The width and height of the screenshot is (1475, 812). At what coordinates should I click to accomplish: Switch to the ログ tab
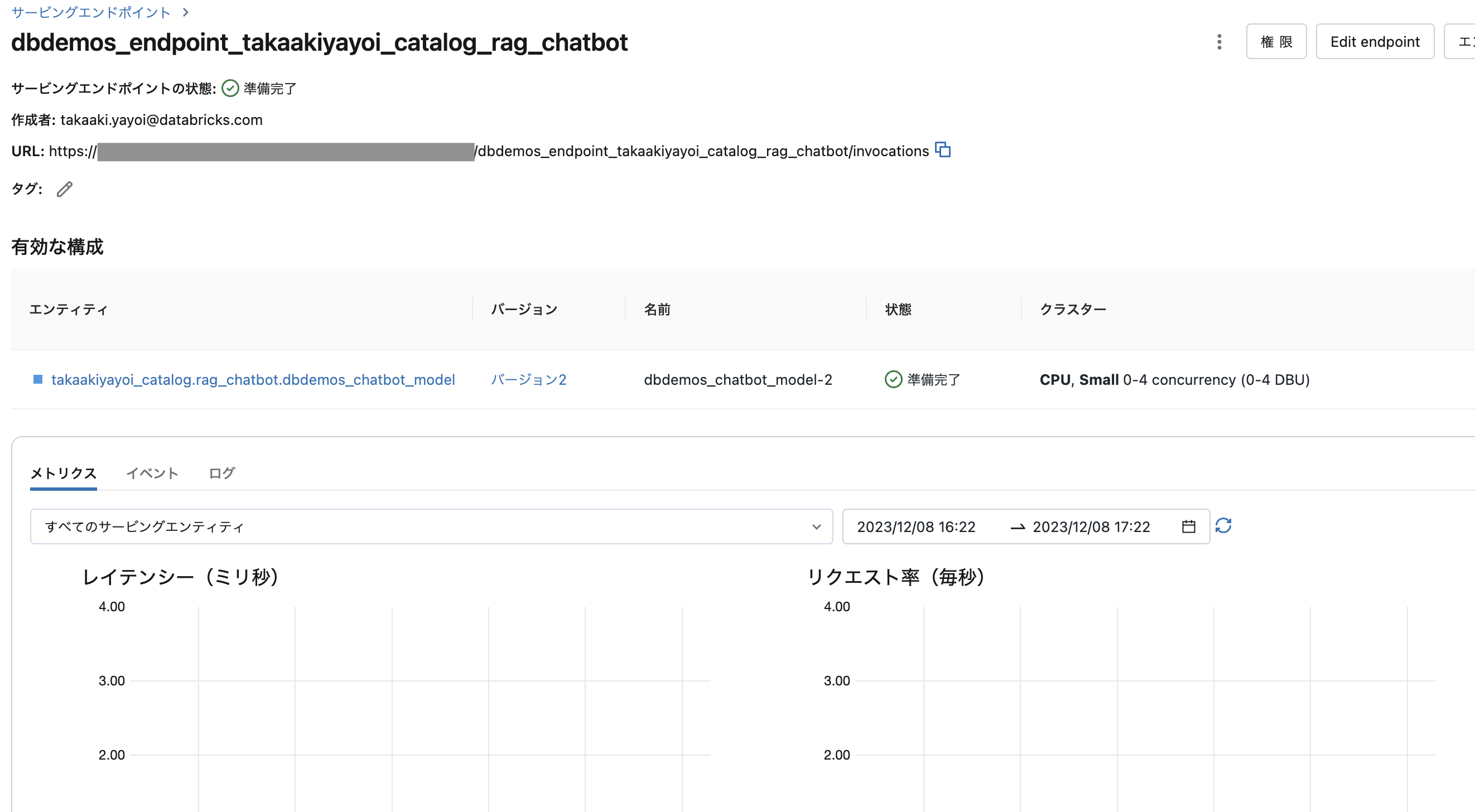(221, 473)
